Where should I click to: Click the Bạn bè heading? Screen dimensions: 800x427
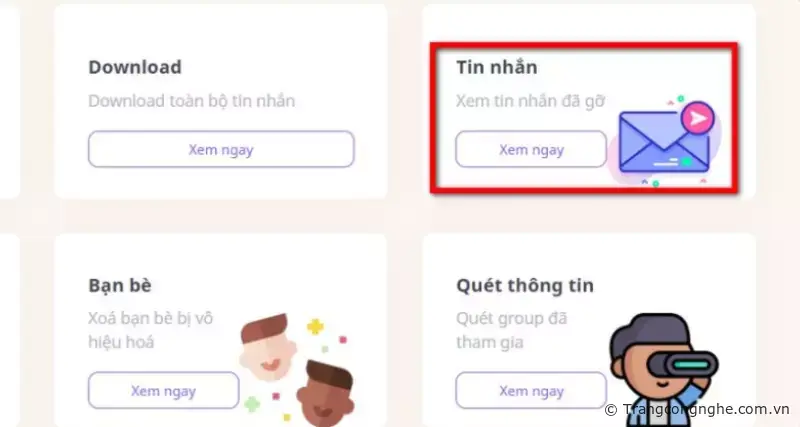point(120,285)
